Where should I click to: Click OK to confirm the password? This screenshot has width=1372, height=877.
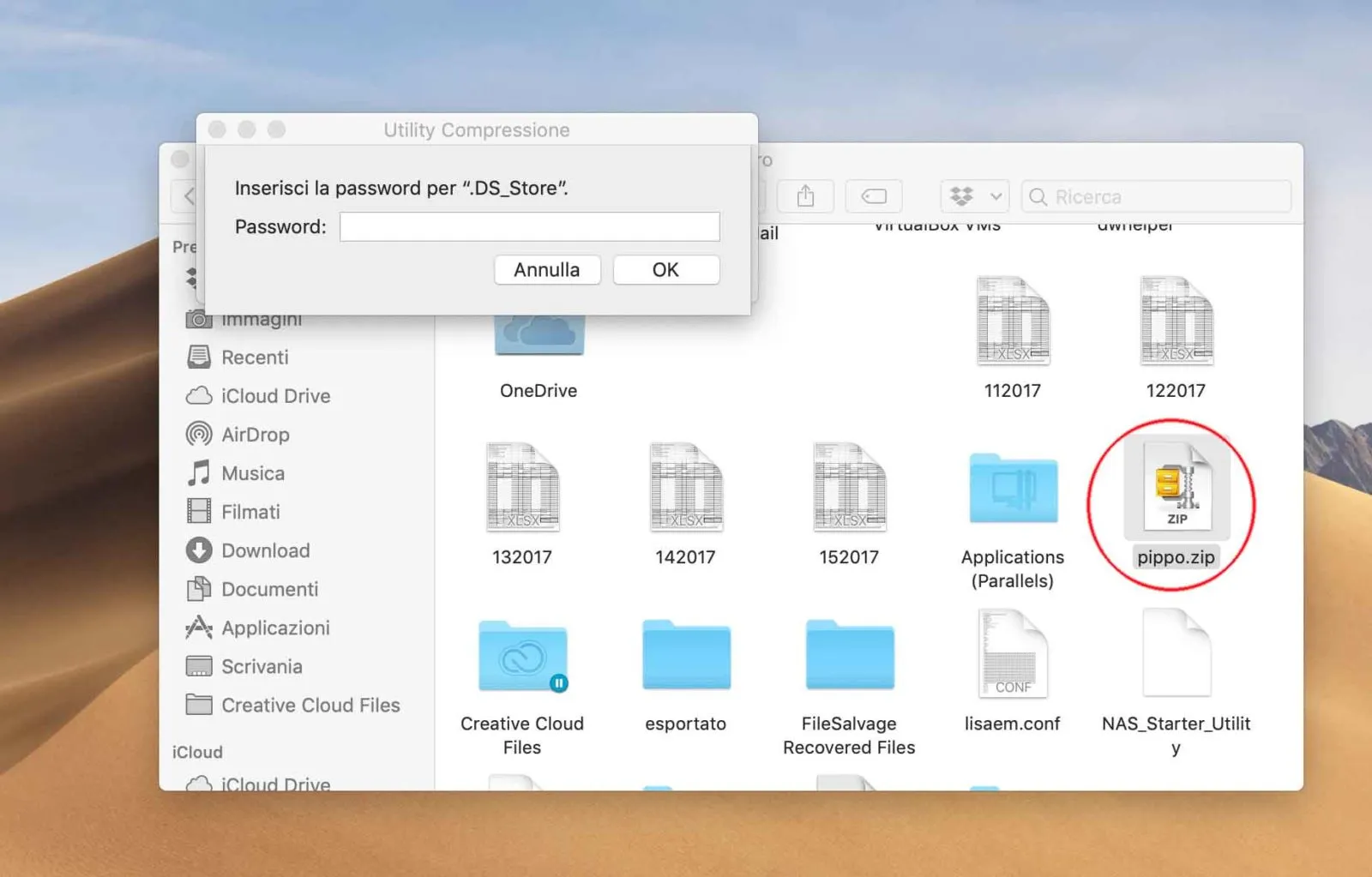point(666,269)
